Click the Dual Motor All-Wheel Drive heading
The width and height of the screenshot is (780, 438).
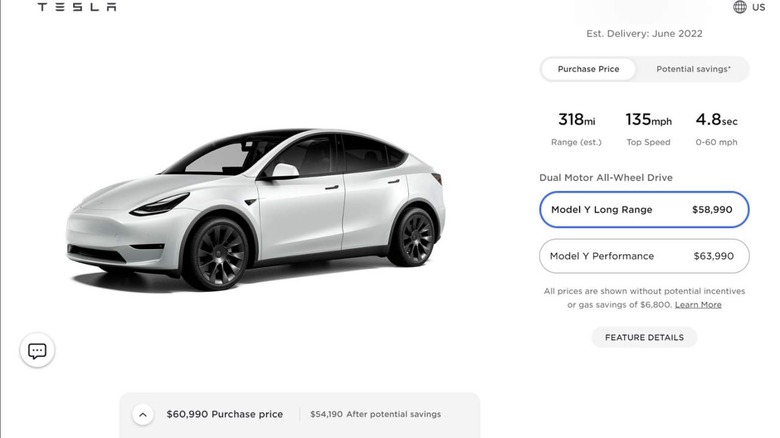click(x=606, y=178)
